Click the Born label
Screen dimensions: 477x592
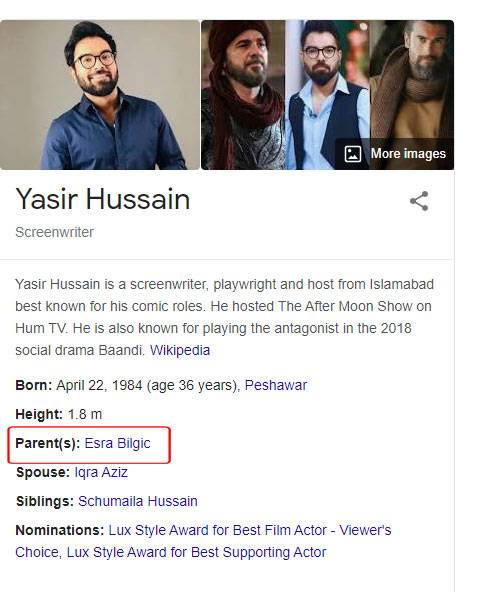tap(34, 385)
